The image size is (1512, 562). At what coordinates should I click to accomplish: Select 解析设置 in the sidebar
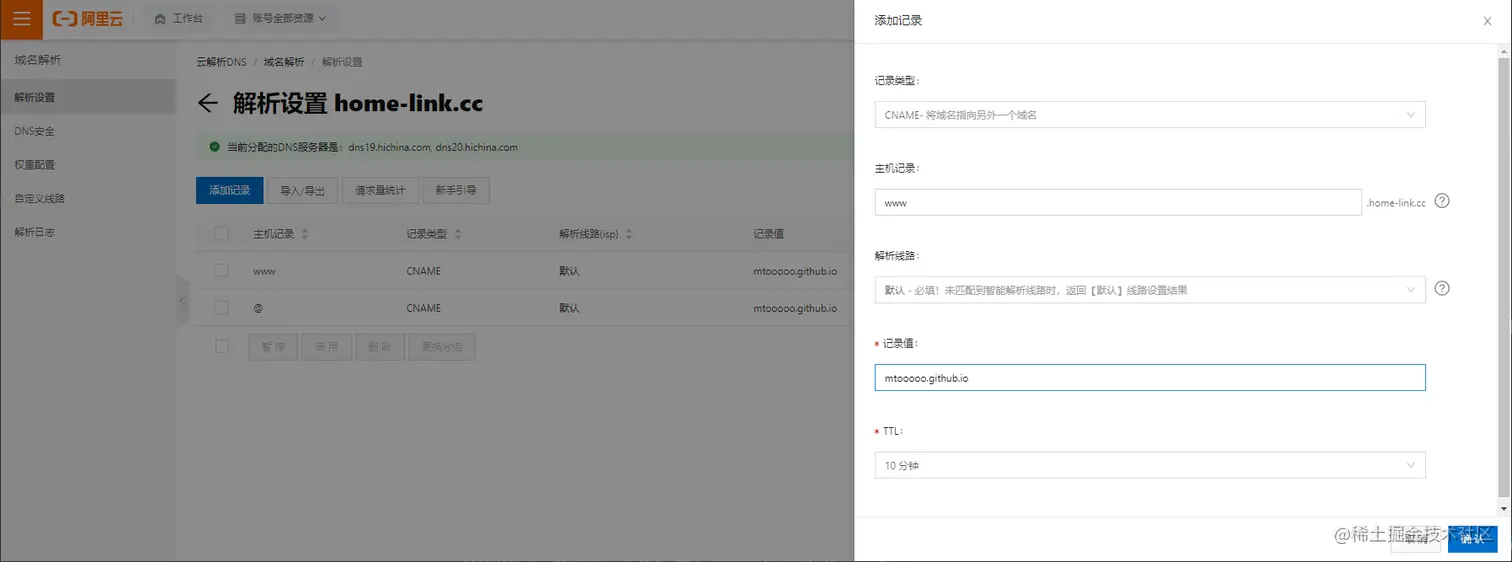[87, 97]
